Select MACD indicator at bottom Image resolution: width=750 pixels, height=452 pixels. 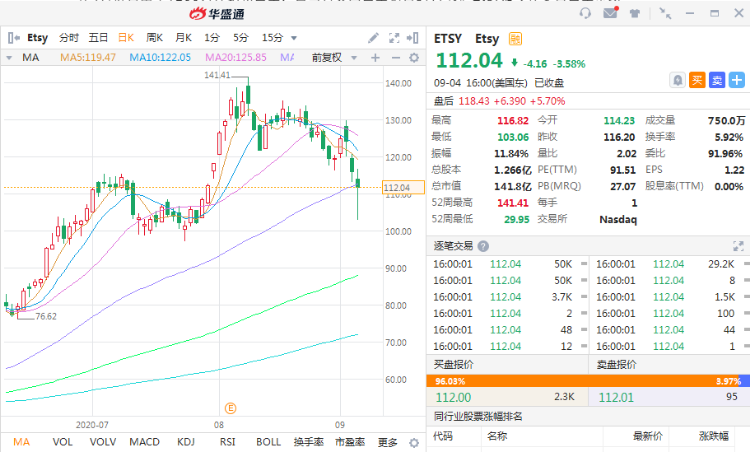pyautogui.click(x=144, y=442)
